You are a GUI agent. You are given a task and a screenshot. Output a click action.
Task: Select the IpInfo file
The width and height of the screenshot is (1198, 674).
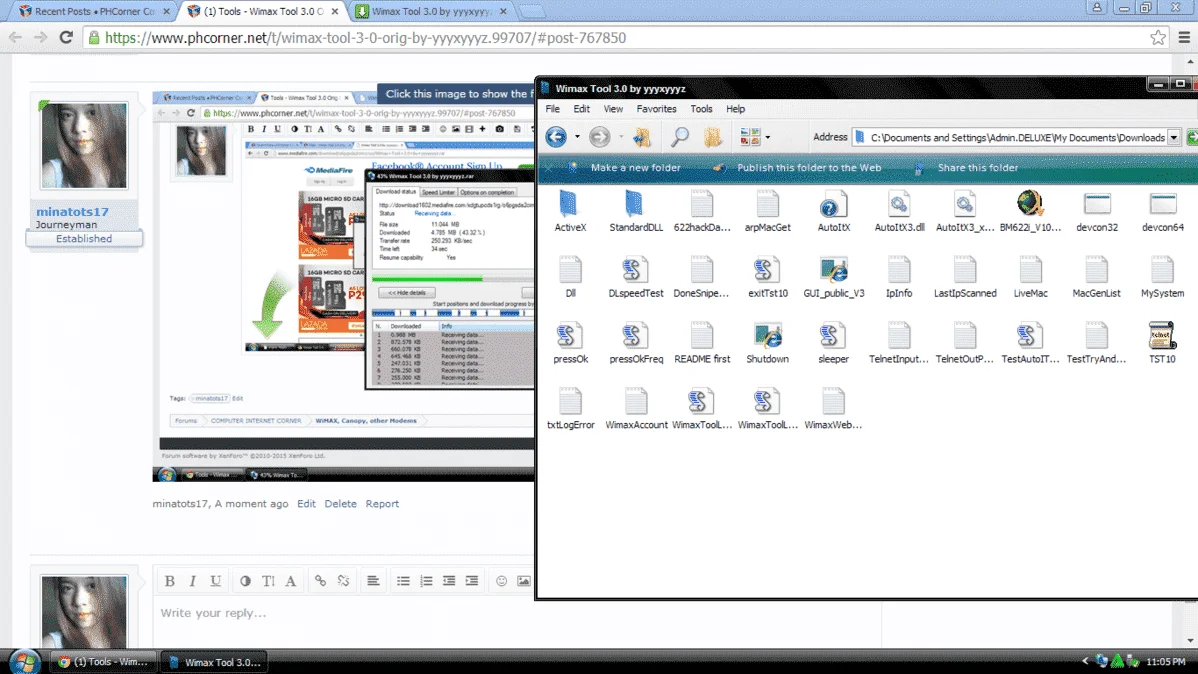point(898,277)
